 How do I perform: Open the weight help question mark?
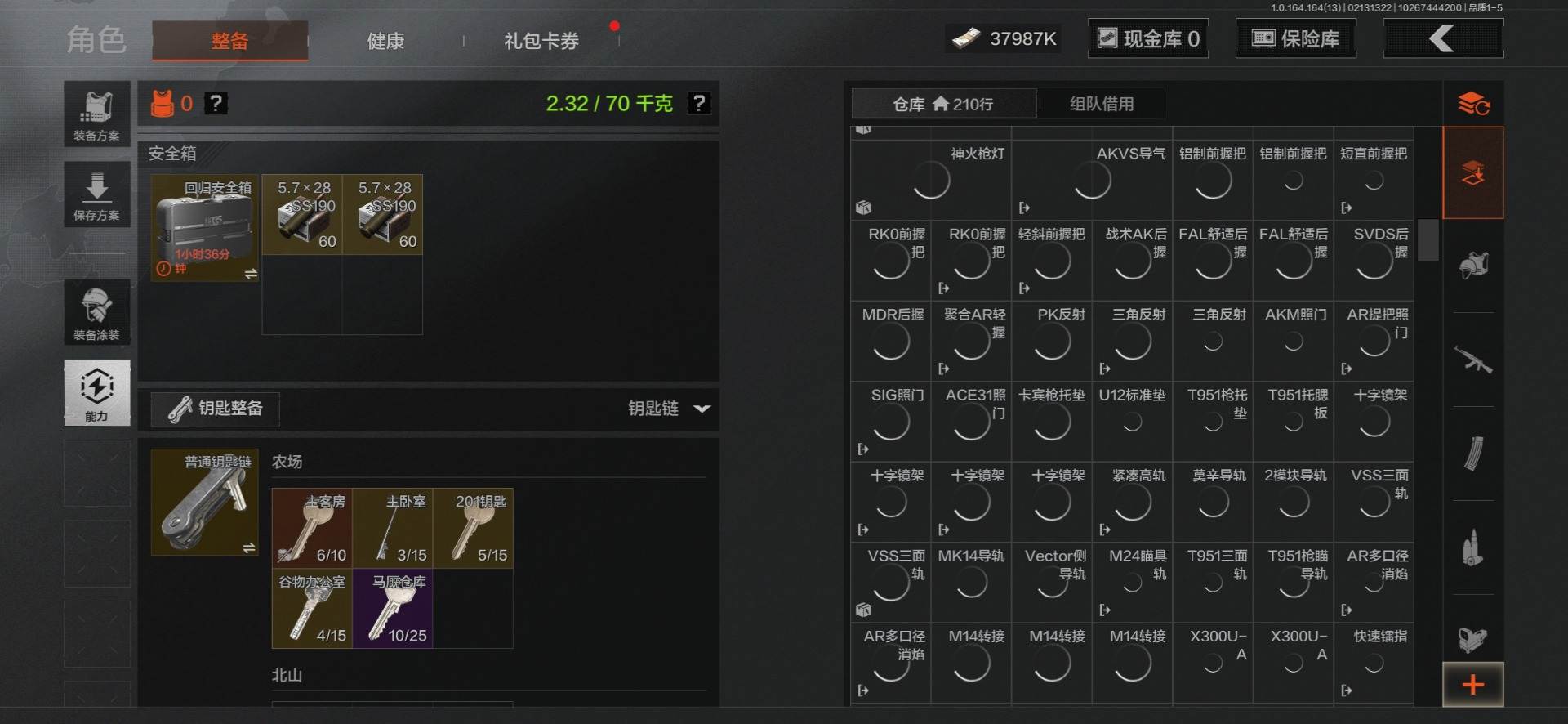(x=698, y=103)
